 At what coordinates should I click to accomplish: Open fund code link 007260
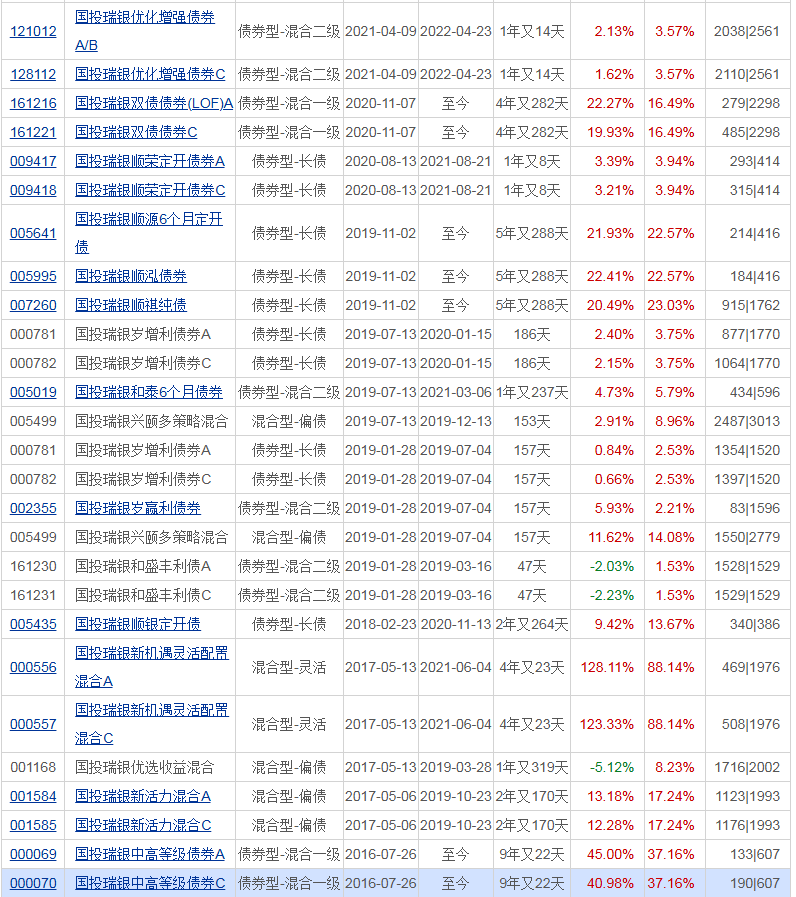click(x=33, y=306)
